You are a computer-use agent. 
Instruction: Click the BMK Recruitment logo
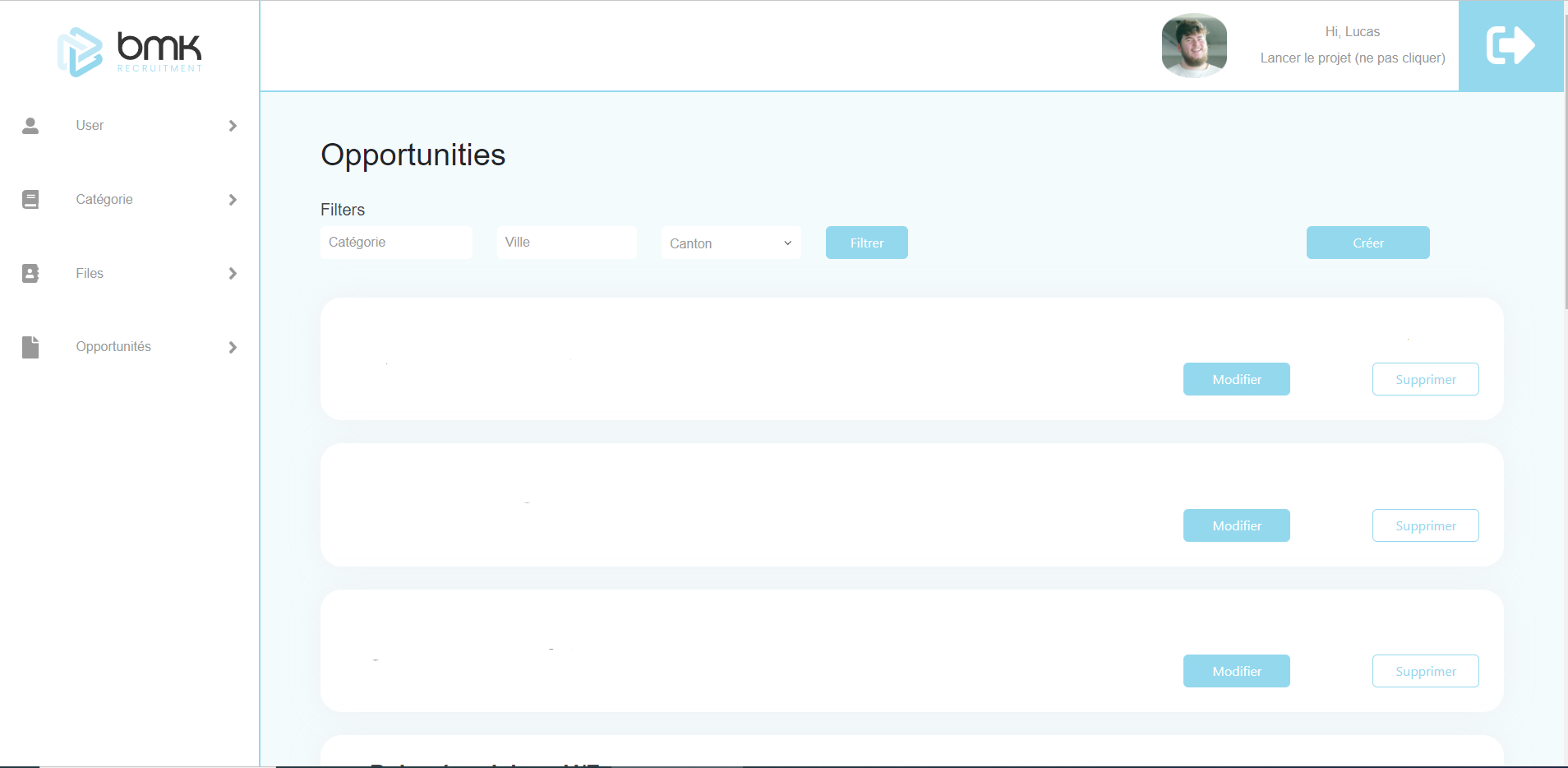[130, 52]
